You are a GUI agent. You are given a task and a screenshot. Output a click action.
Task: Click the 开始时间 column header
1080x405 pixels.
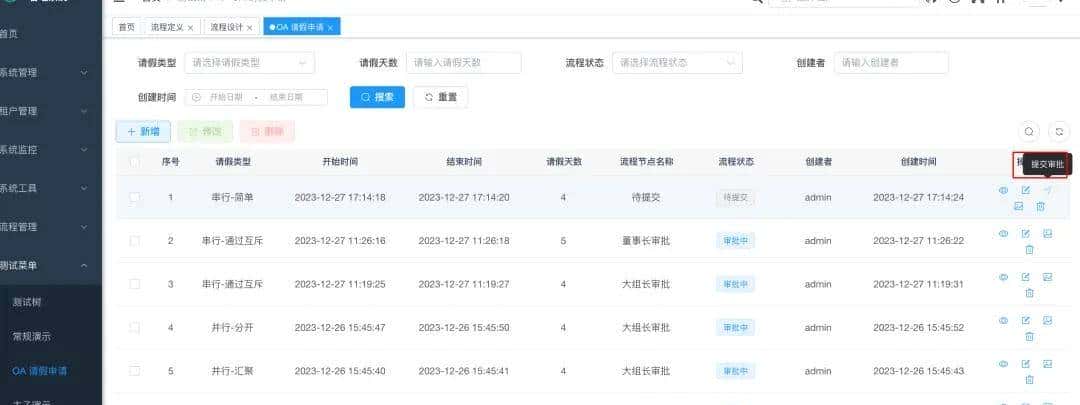(x=340, y=162)
